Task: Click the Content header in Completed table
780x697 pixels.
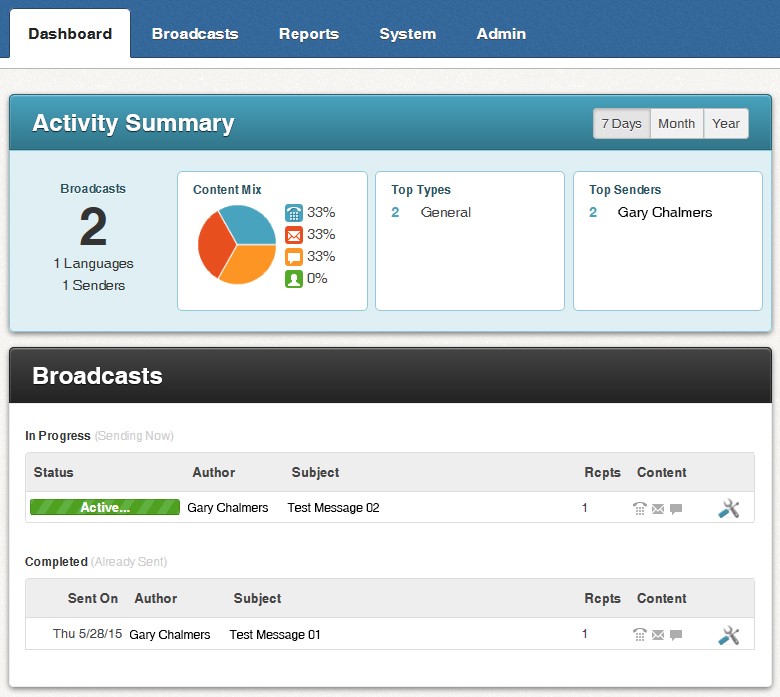Action: point(662,598)
